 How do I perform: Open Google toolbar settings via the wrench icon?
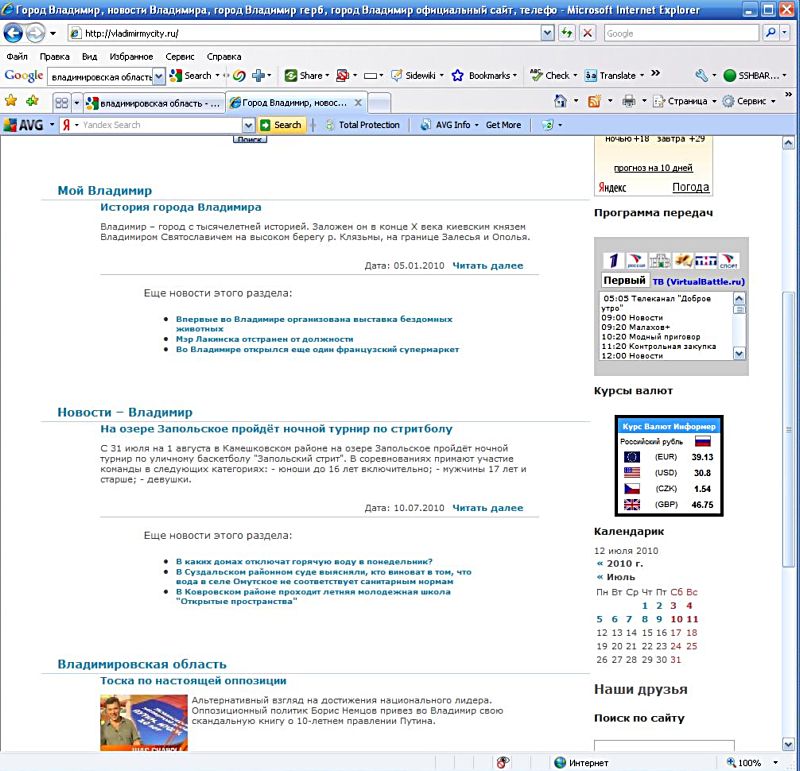(702, 76)
